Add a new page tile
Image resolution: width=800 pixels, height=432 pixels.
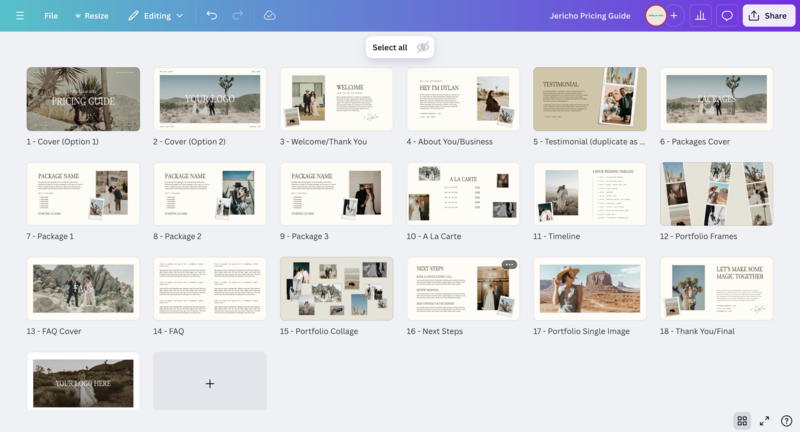210,381
